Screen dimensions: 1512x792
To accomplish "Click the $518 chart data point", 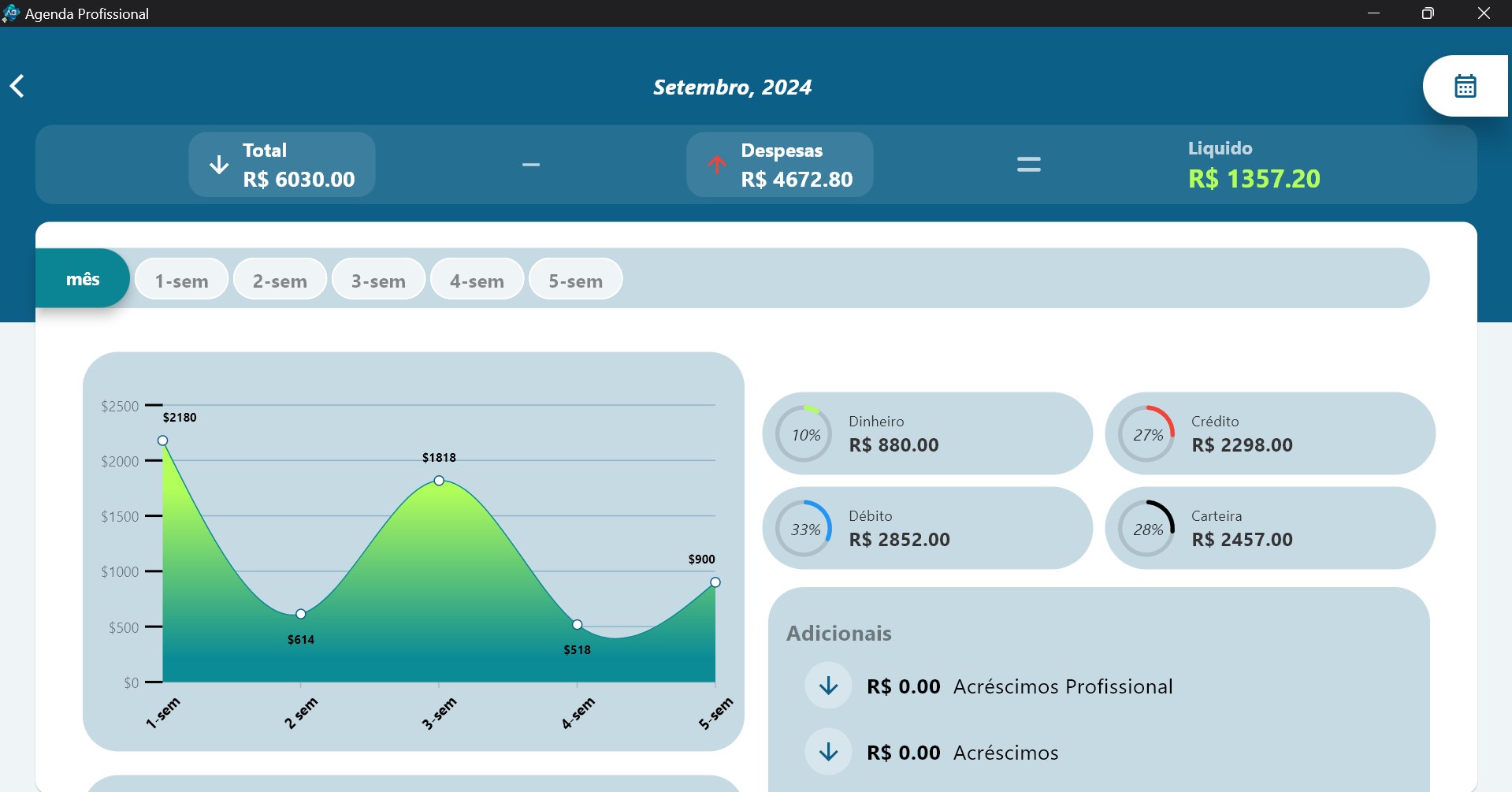I will (578, 624).
